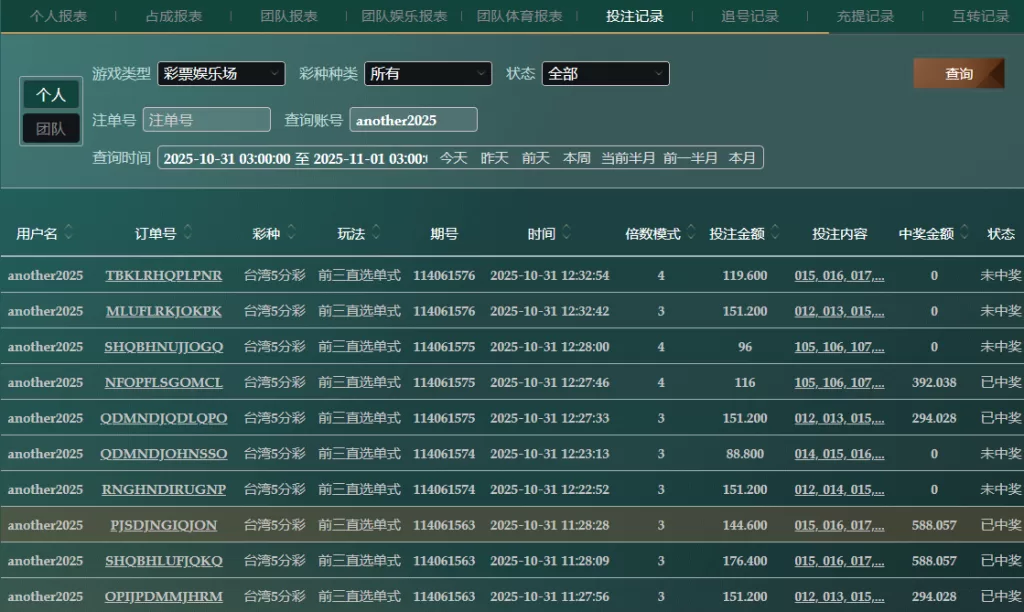Click the 注单号 input field
This screenshot has width=1024, height=612.
[206, 120]
